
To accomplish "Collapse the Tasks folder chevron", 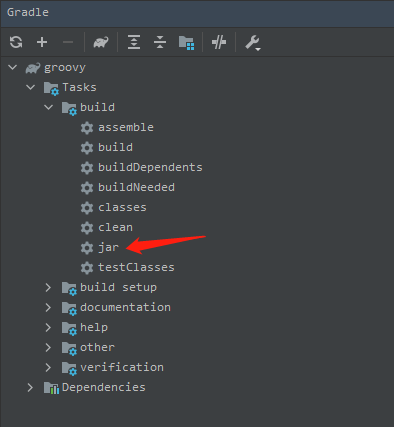I will point(31,88).
